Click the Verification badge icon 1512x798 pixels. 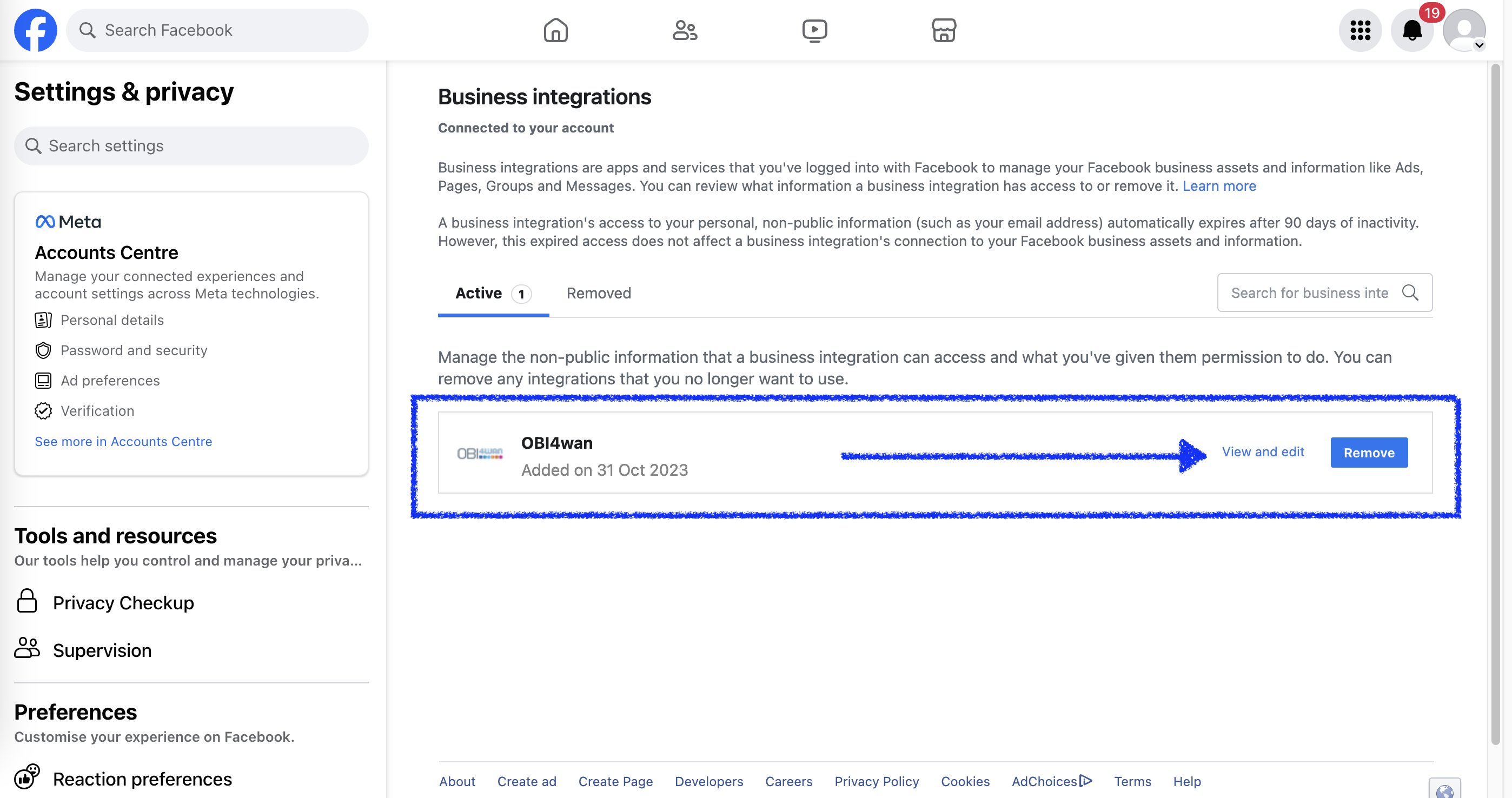click(43, 411)
